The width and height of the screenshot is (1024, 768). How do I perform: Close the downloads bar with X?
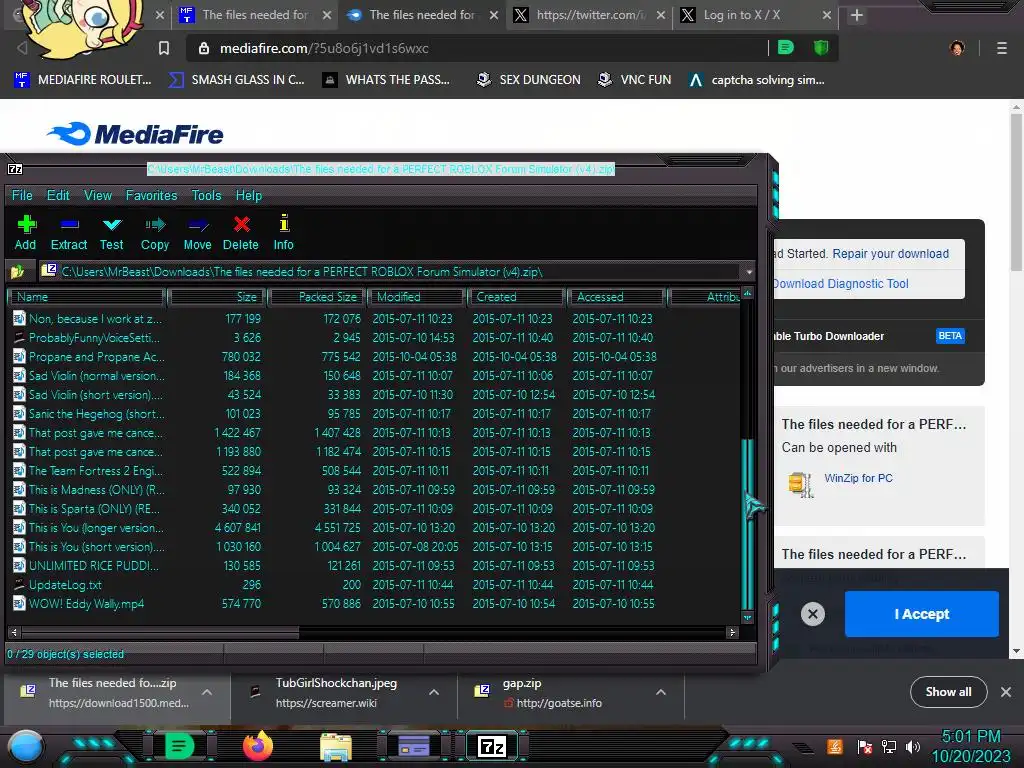pyautogui.click(x=1006, y=692)
